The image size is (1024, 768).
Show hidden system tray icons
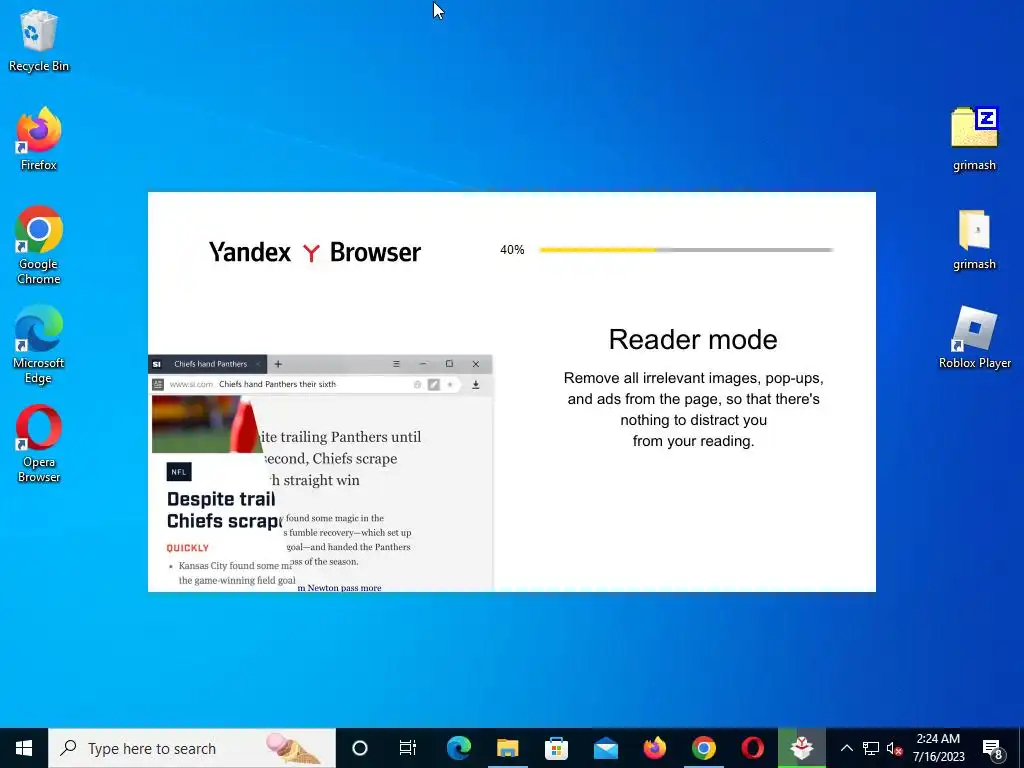tap(846, 748)
